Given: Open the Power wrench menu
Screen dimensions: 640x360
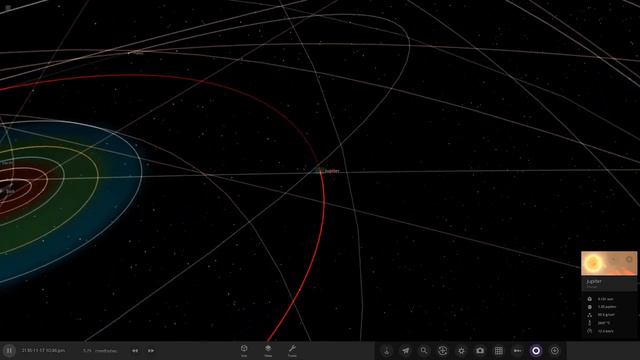Looking at the screenshot, I should [x=292, y=350].
